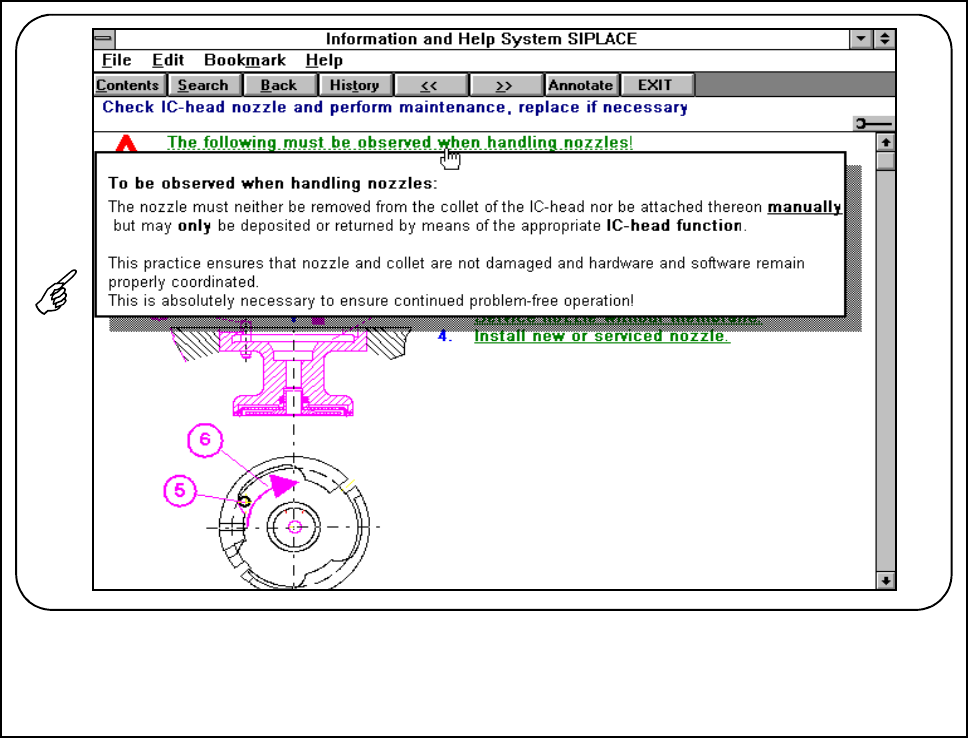
Task: Browse to next topic with >>
Action: pyautogui.click(x=506, y=85)
